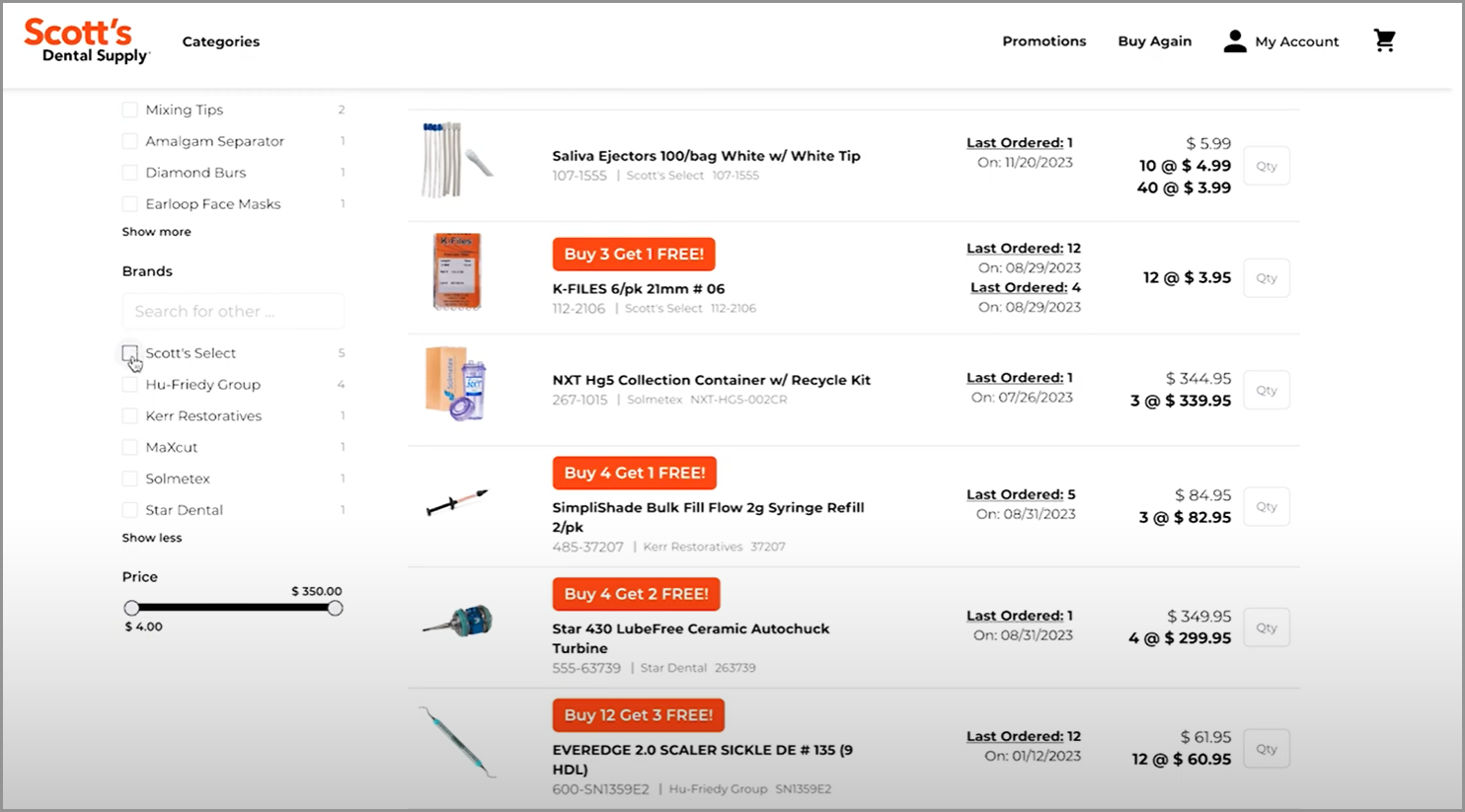Viewport: 1465px width, 812px height.
Task: Click the Buy 4 Get 2 FREE! badge
Action: coord(636,594)
